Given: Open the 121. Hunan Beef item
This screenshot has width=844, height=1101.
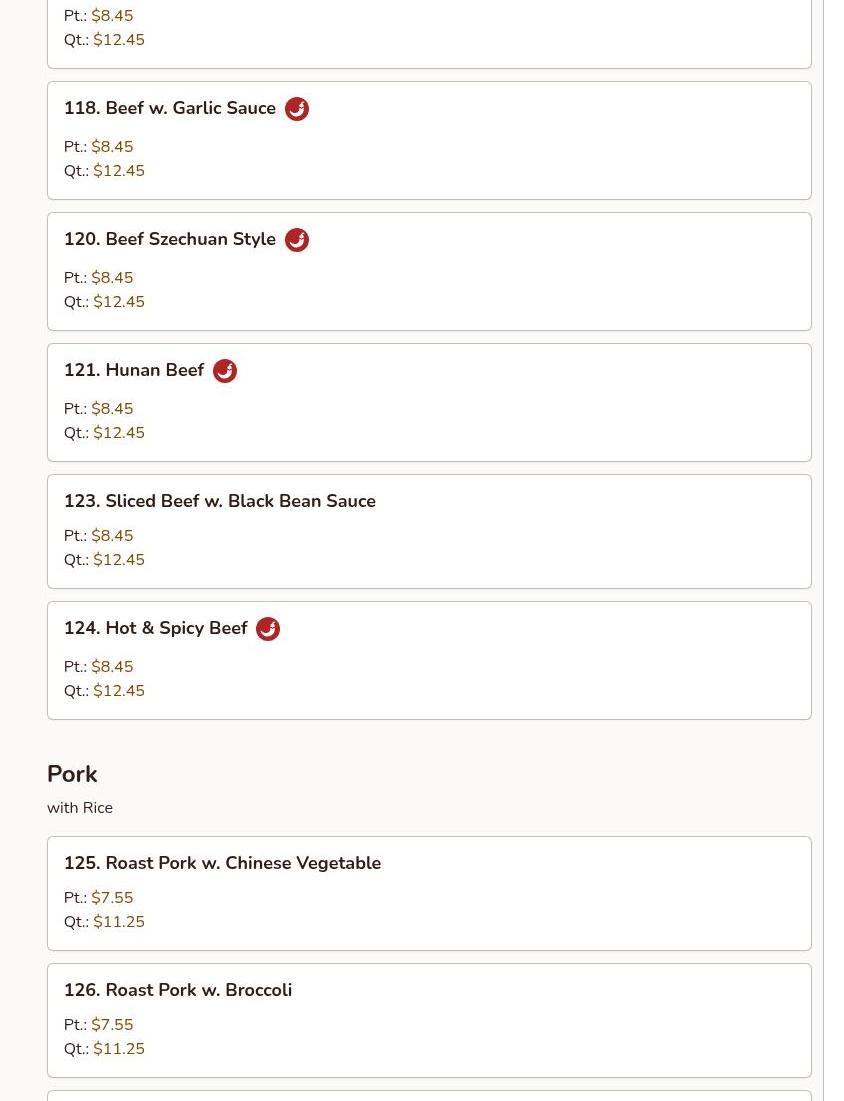Looking at the screenshot, I should click(x=134, y=371).
